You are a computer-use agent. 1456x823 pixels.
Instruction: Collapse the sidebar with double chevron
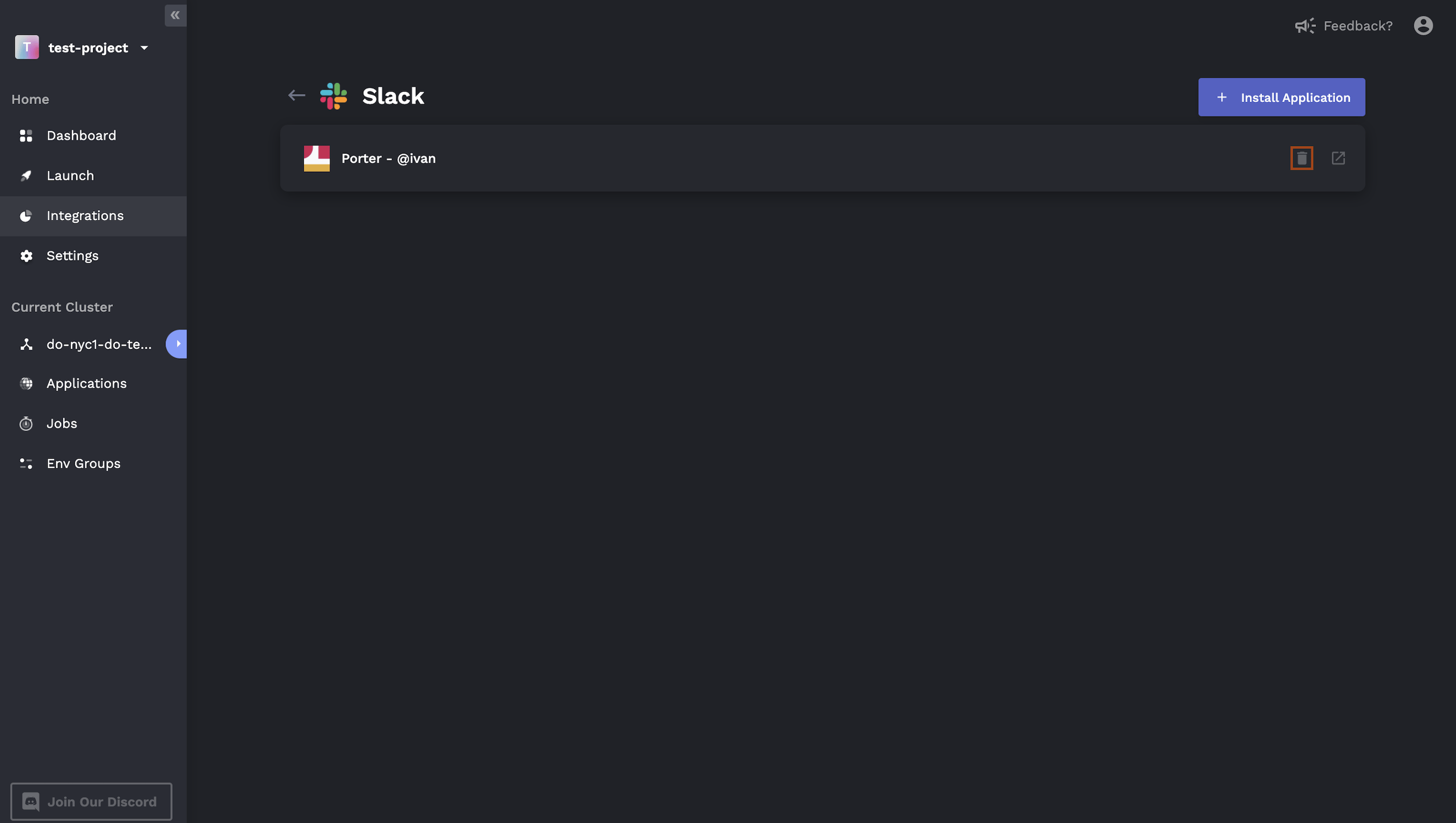(175, 15)
